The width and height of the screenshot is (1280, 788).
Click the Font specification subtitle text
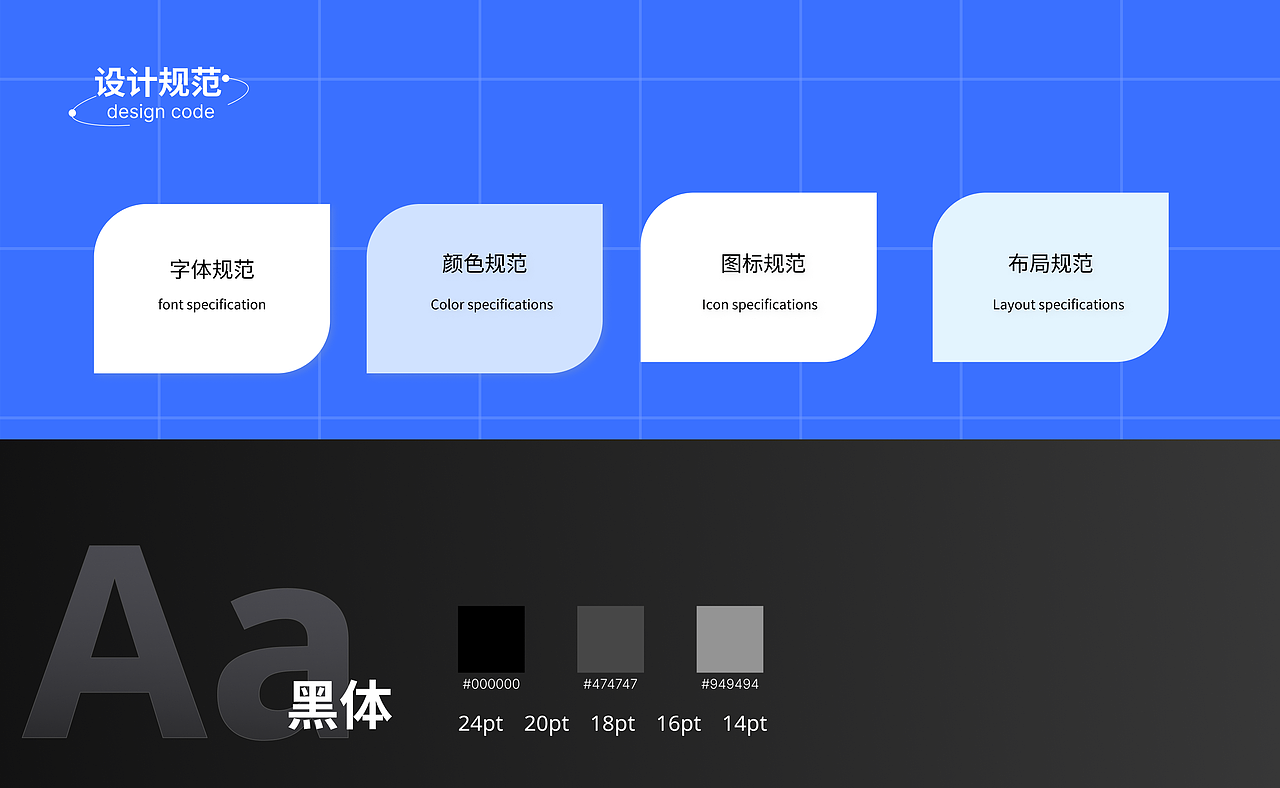(211, 304)
